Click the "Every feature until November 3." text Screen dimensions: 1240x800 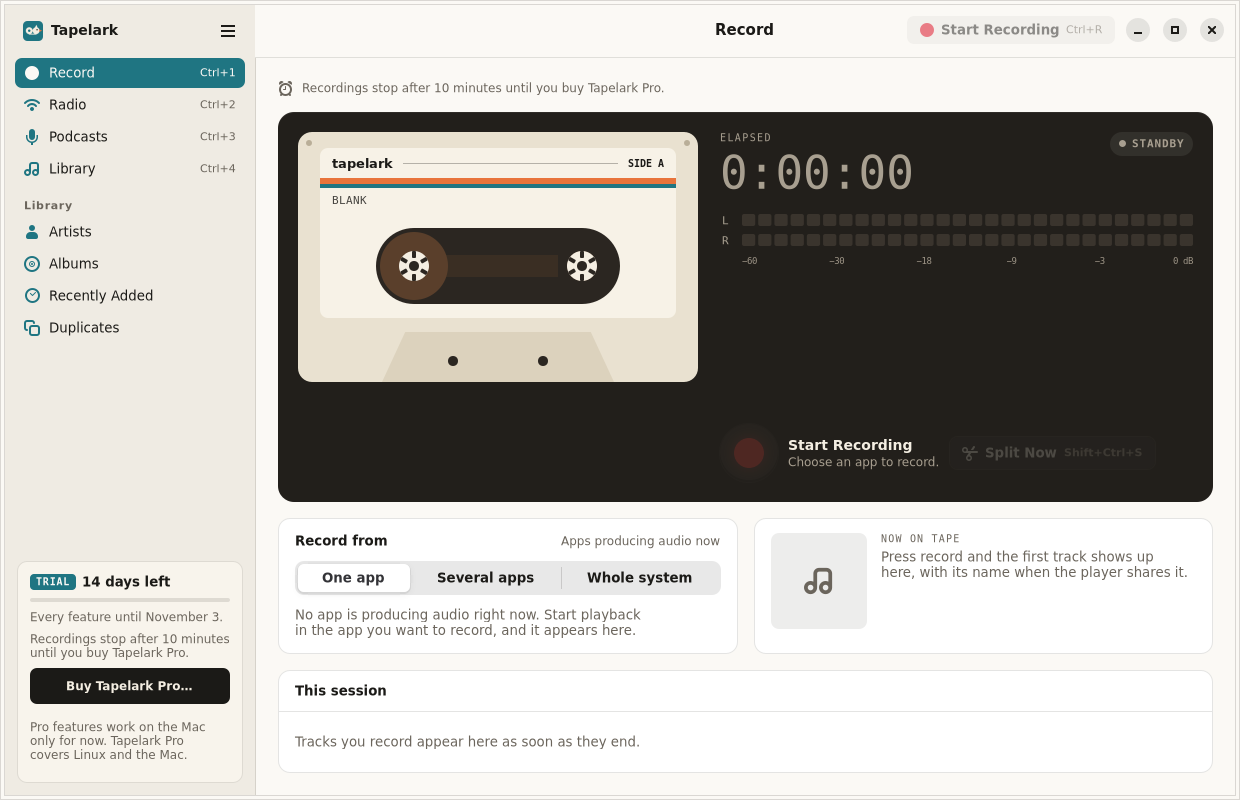126,617
